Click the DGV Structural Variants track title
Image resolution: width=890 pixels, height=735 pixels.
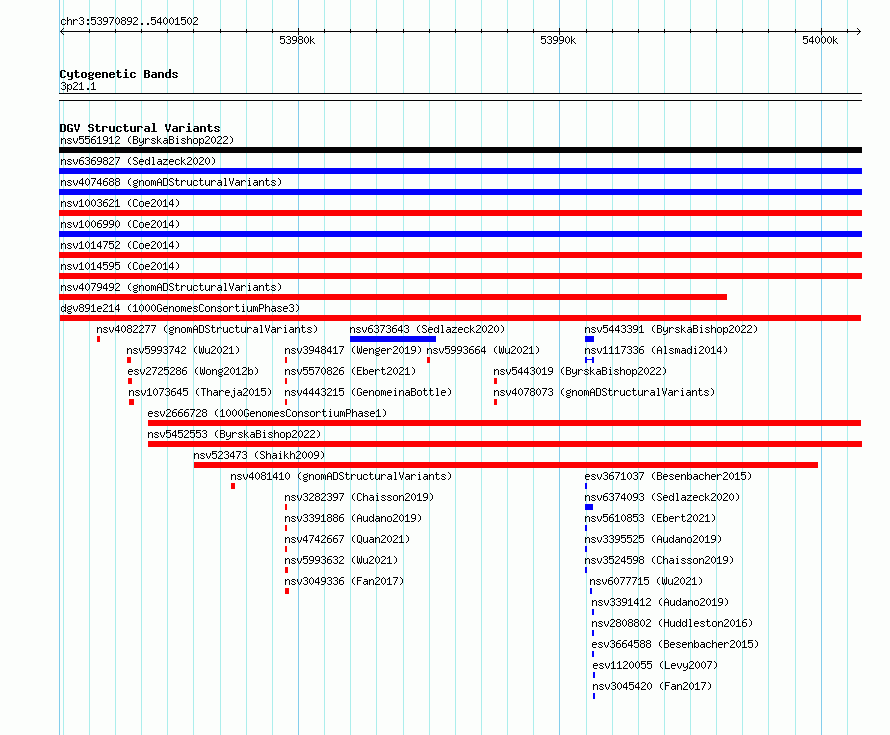click(x=140, y=128)
